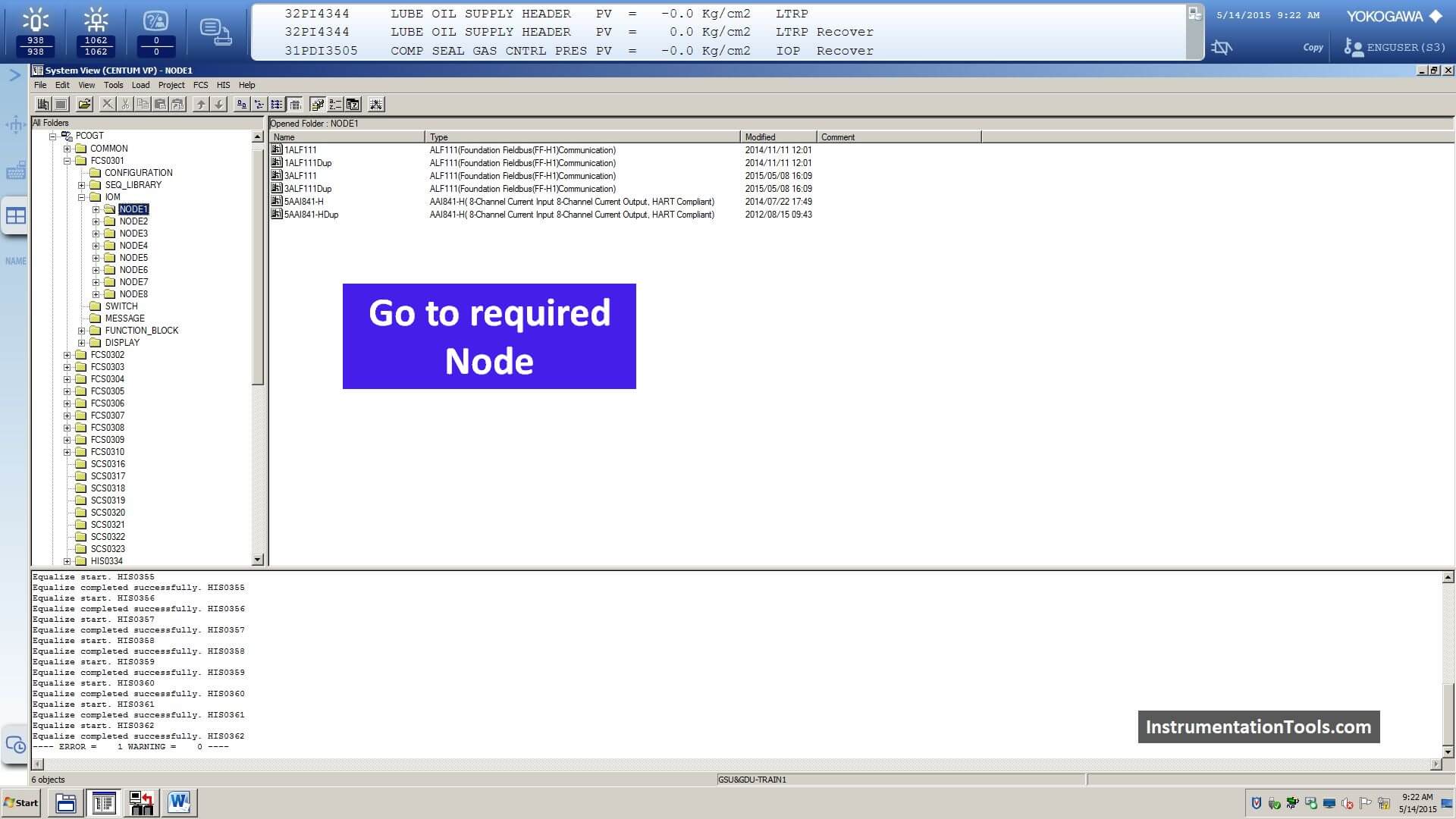Select the DISPLAY folder in tree
The image size is (1456, 819).
(x=121, y=342)
